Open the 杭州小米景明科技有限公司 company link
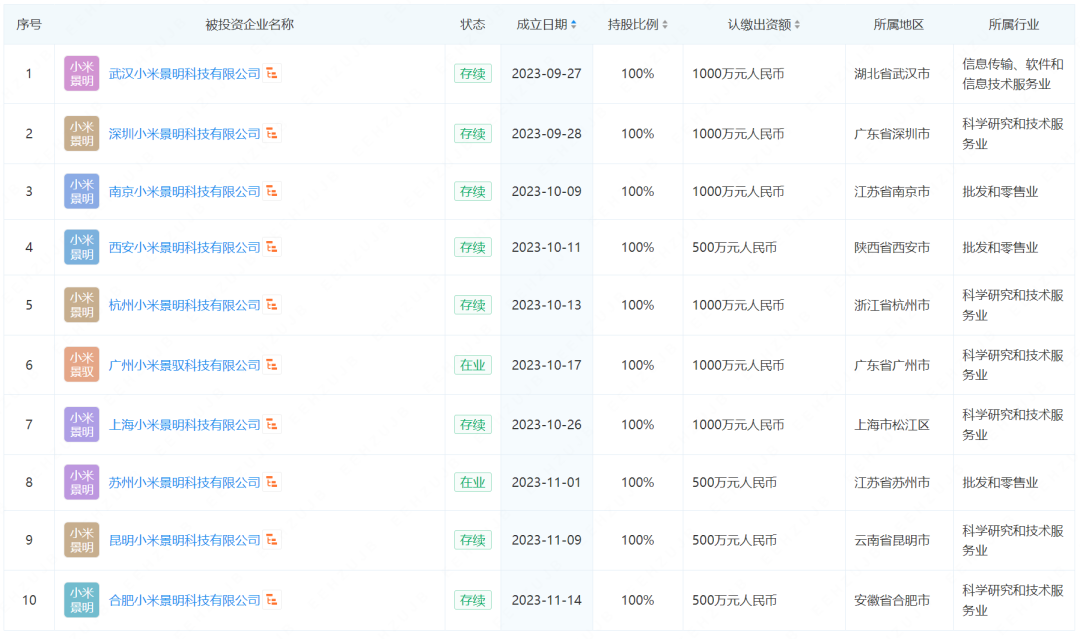The image size is (1080, 639). tap(185, 305)
